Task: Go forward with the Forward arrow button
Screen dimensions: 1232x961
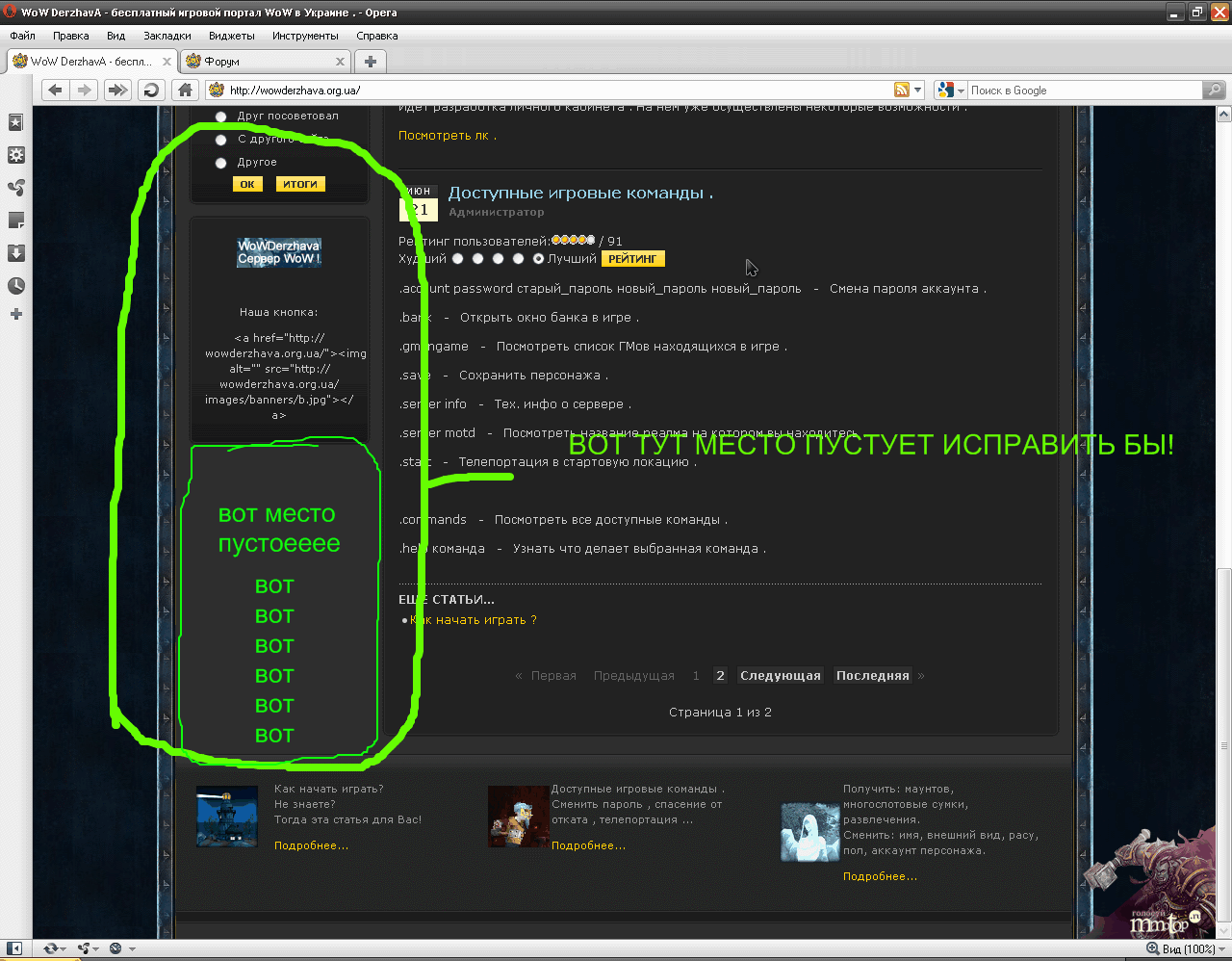Action: tap(85, 90)
